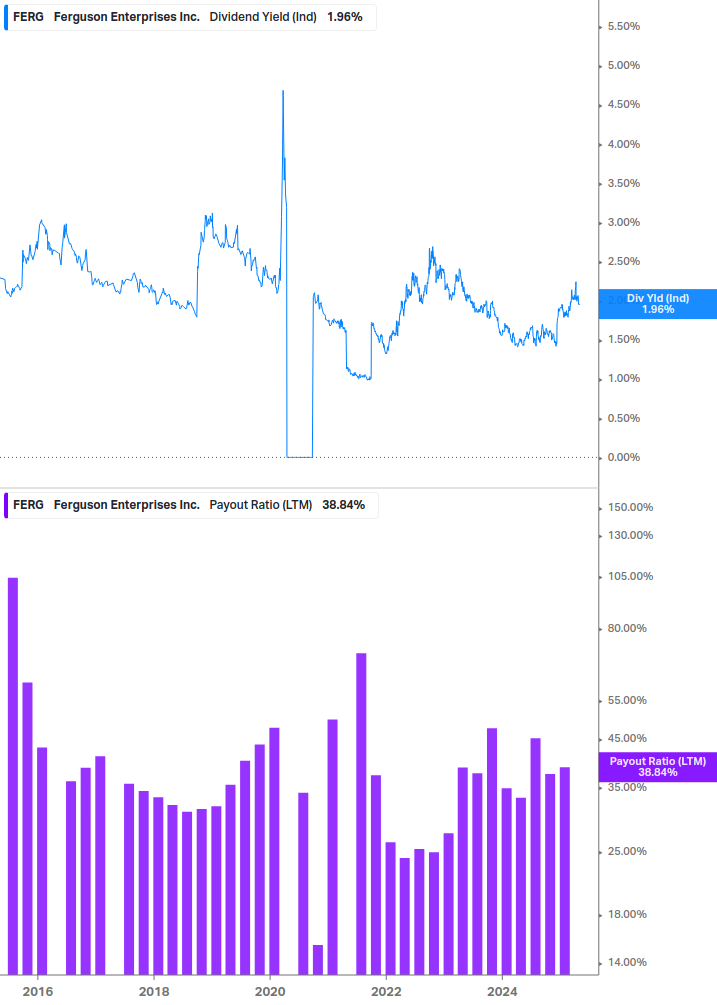Click the 25.00% tick on the payout axis
717x1005 pixels.
[627, 851]
